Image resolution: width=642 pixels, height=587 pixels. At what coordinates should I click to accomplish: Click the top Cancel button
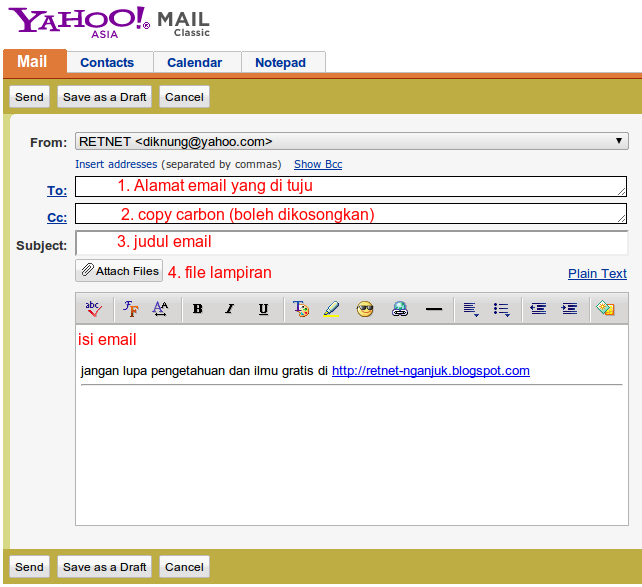click(184, 97)
